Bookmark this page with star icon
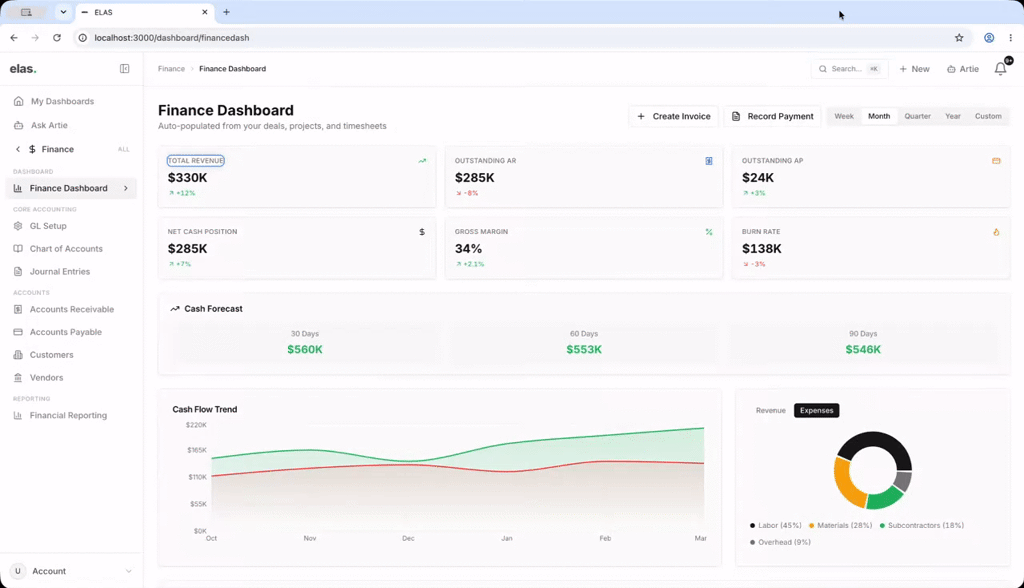This screenshot has width=1024, height=588. [959, 38]
